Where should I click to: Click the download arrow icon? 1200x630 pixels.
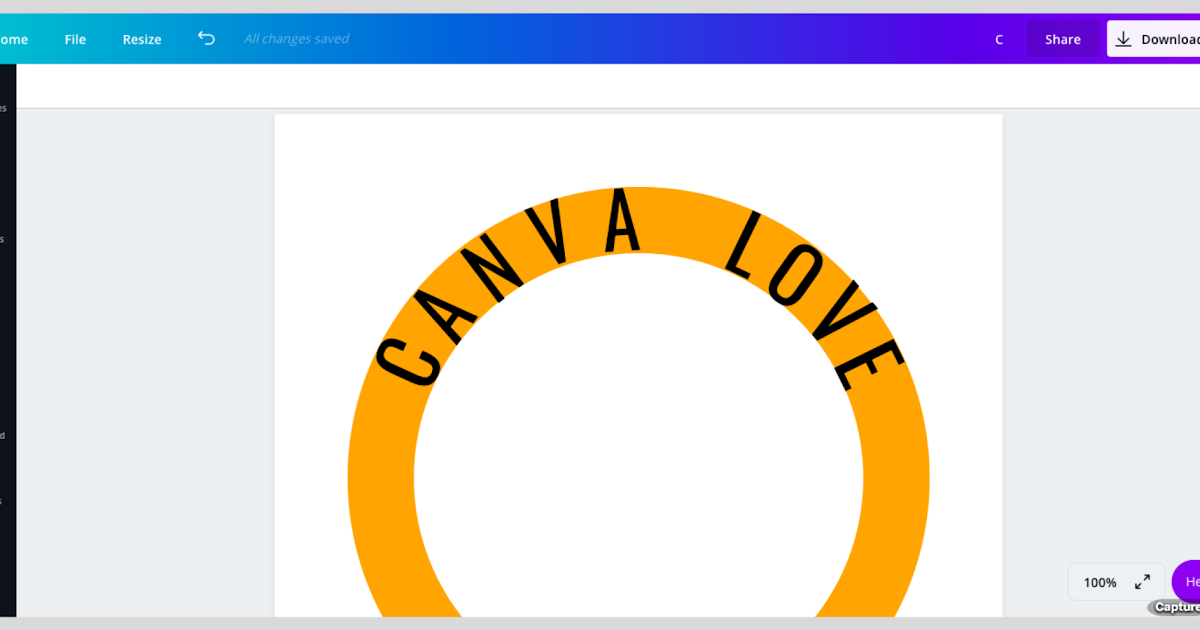point(1124,39)
